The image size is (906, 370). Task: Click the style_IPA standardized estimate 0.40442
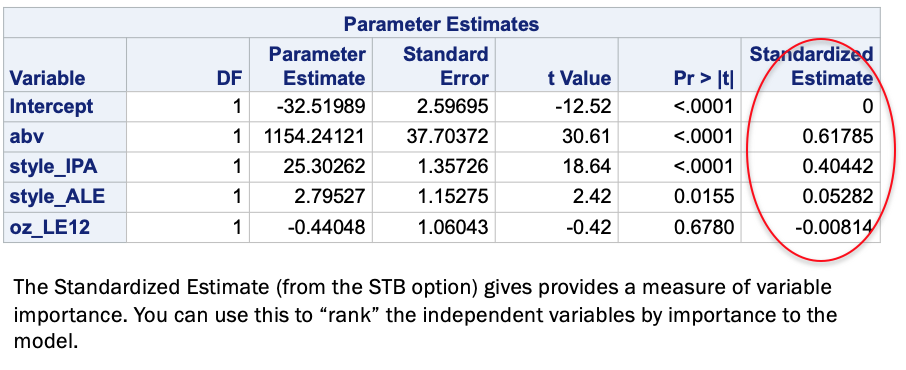click(x=838, y=167)
